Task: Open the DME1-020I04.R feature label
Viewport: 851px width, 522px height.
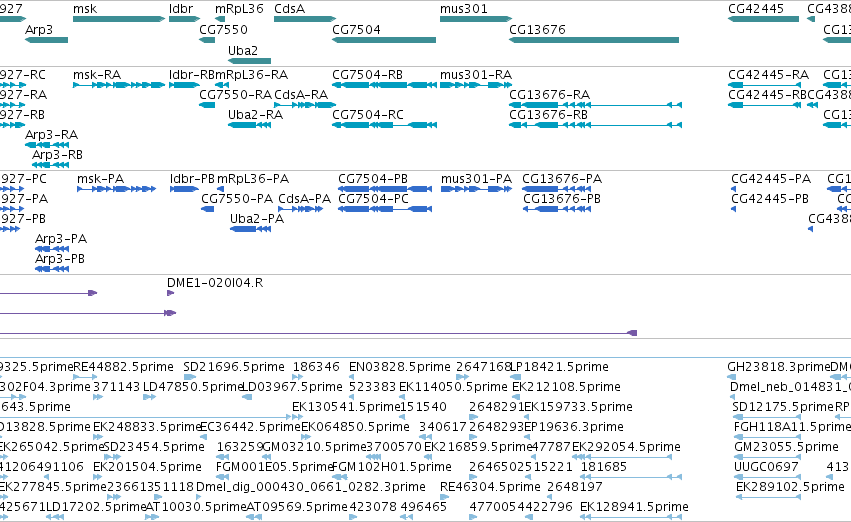Action: [215, 283]
